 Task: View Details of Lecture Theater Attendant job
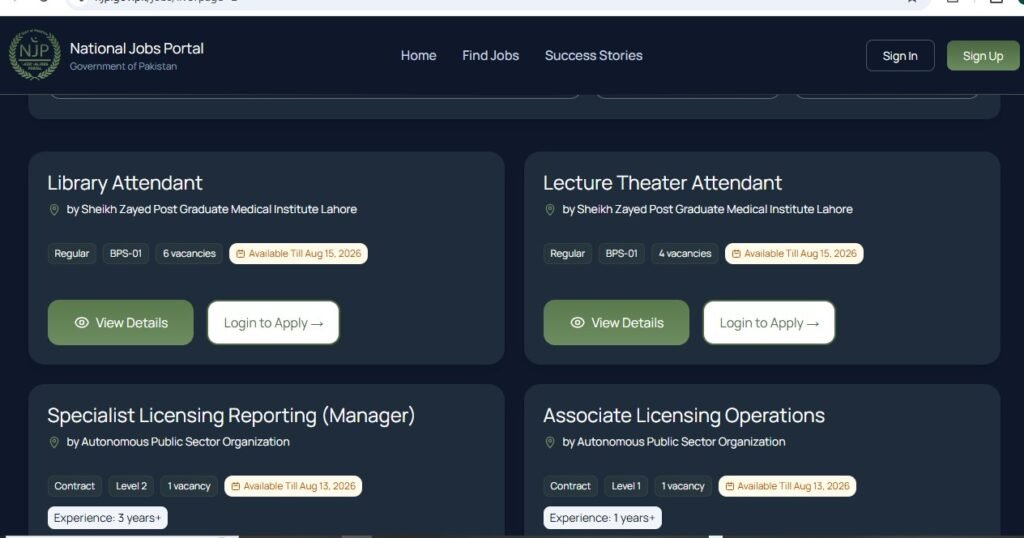click(x=616, y=323)
